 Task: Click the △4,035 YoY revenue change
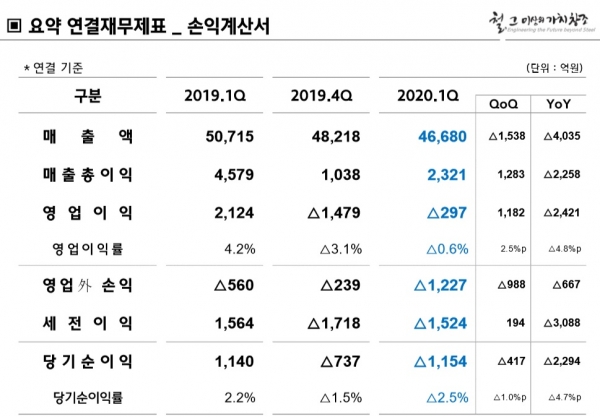pyautogui.click(x=559, y=136)
